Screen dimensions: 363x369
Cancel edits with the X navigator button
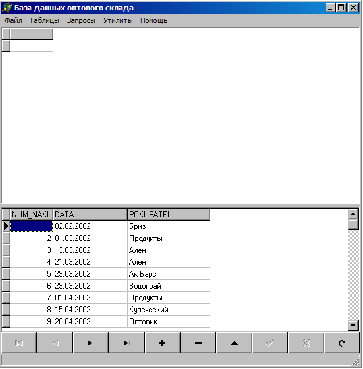point(306,343)
